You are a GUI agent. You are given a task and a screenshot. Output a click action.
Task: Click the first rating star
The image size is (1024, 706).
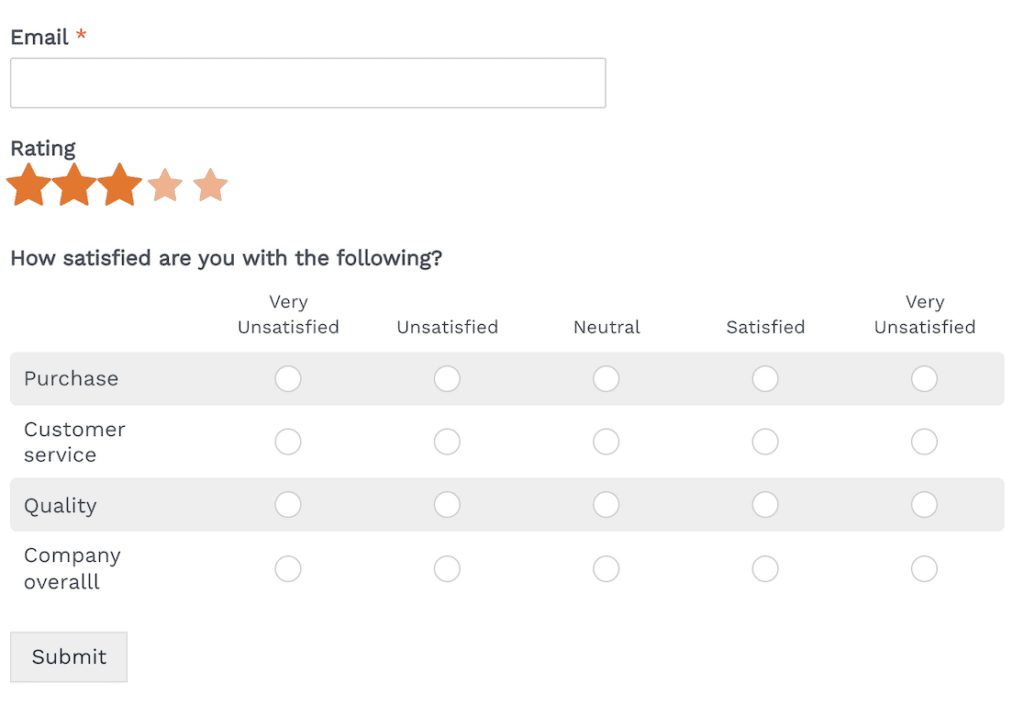click(x=29, y=185)
